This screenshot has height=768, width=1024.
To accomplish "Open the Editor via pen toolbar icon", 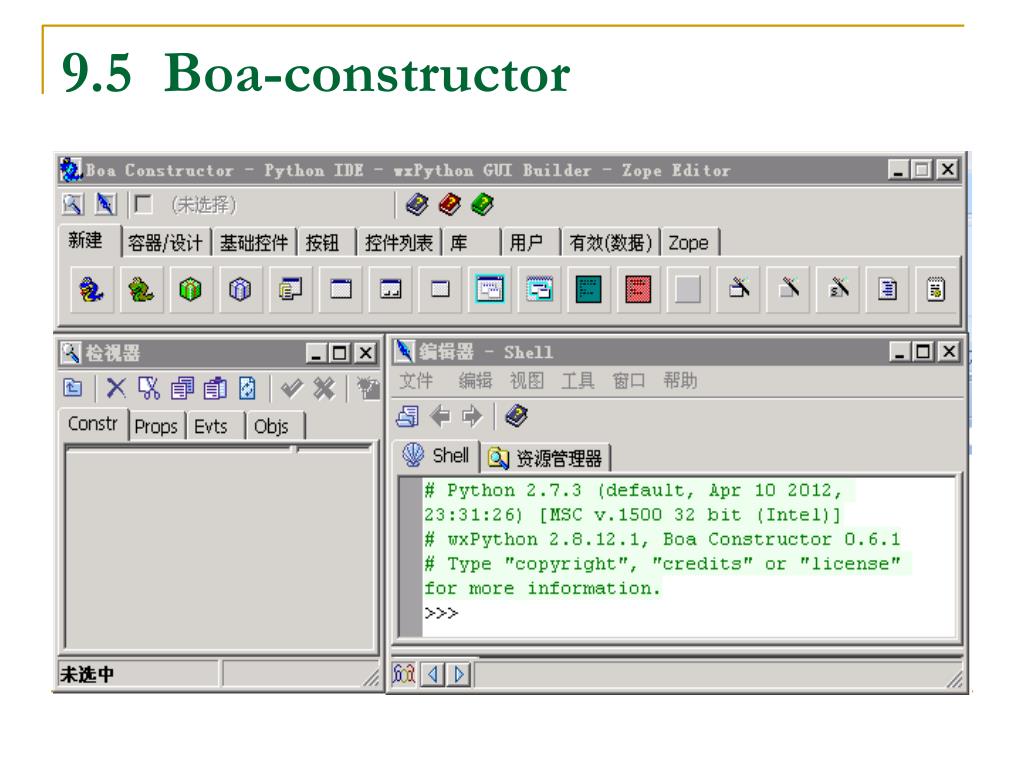I will click(104, 204).
